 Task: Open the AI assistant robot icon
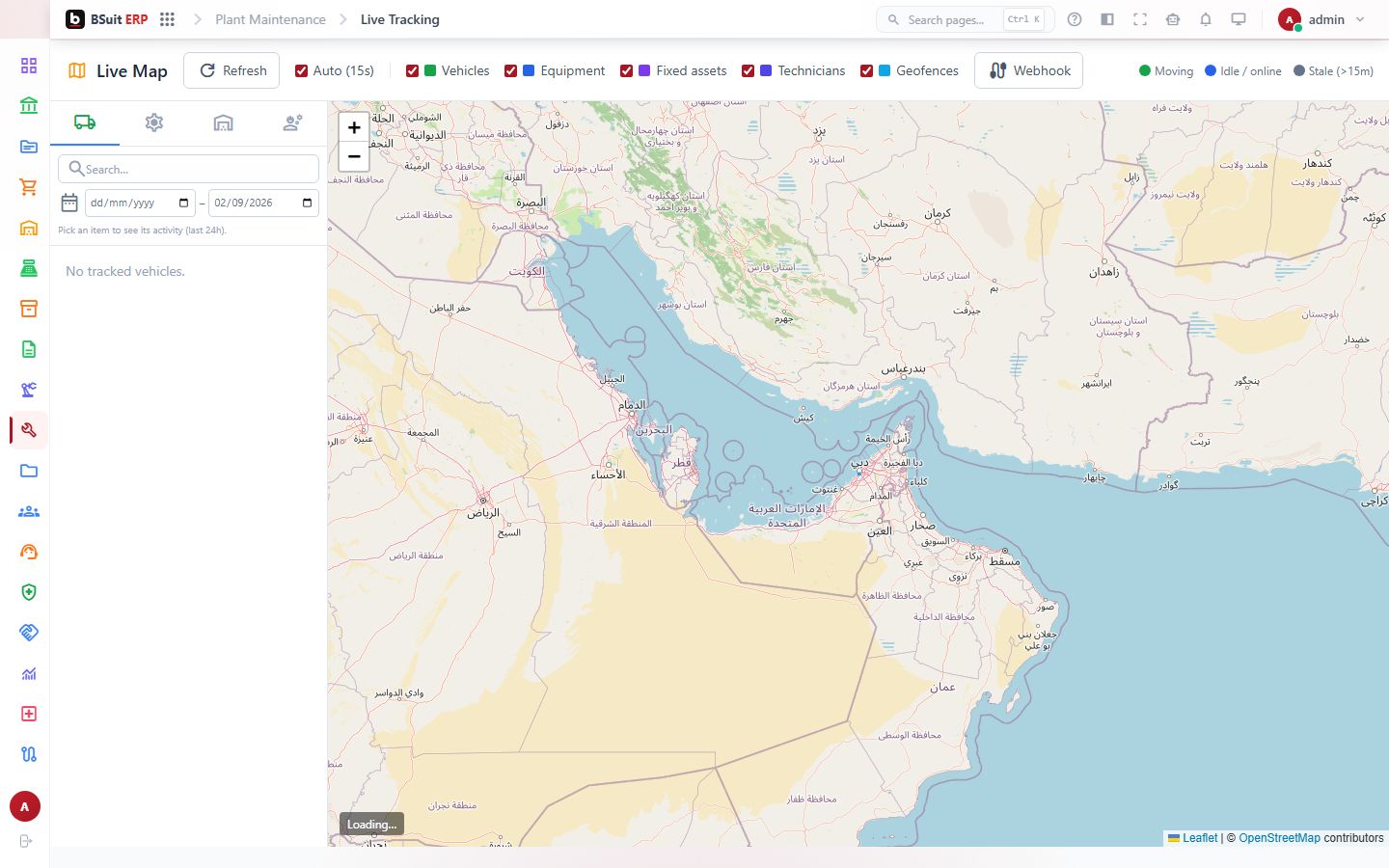(x=1173, y=19)
